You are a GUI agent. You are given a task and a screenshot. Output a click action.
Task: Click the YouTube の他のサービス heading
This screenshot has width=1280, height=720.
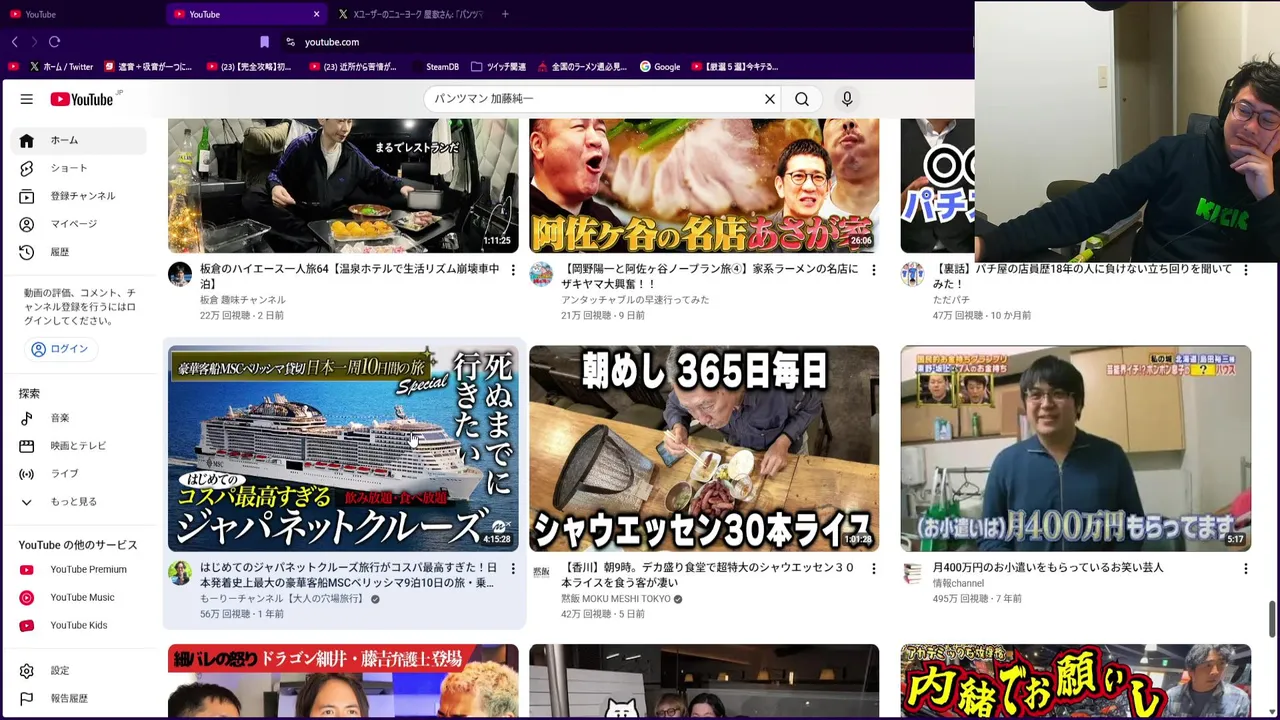click(x=78, y=545)
